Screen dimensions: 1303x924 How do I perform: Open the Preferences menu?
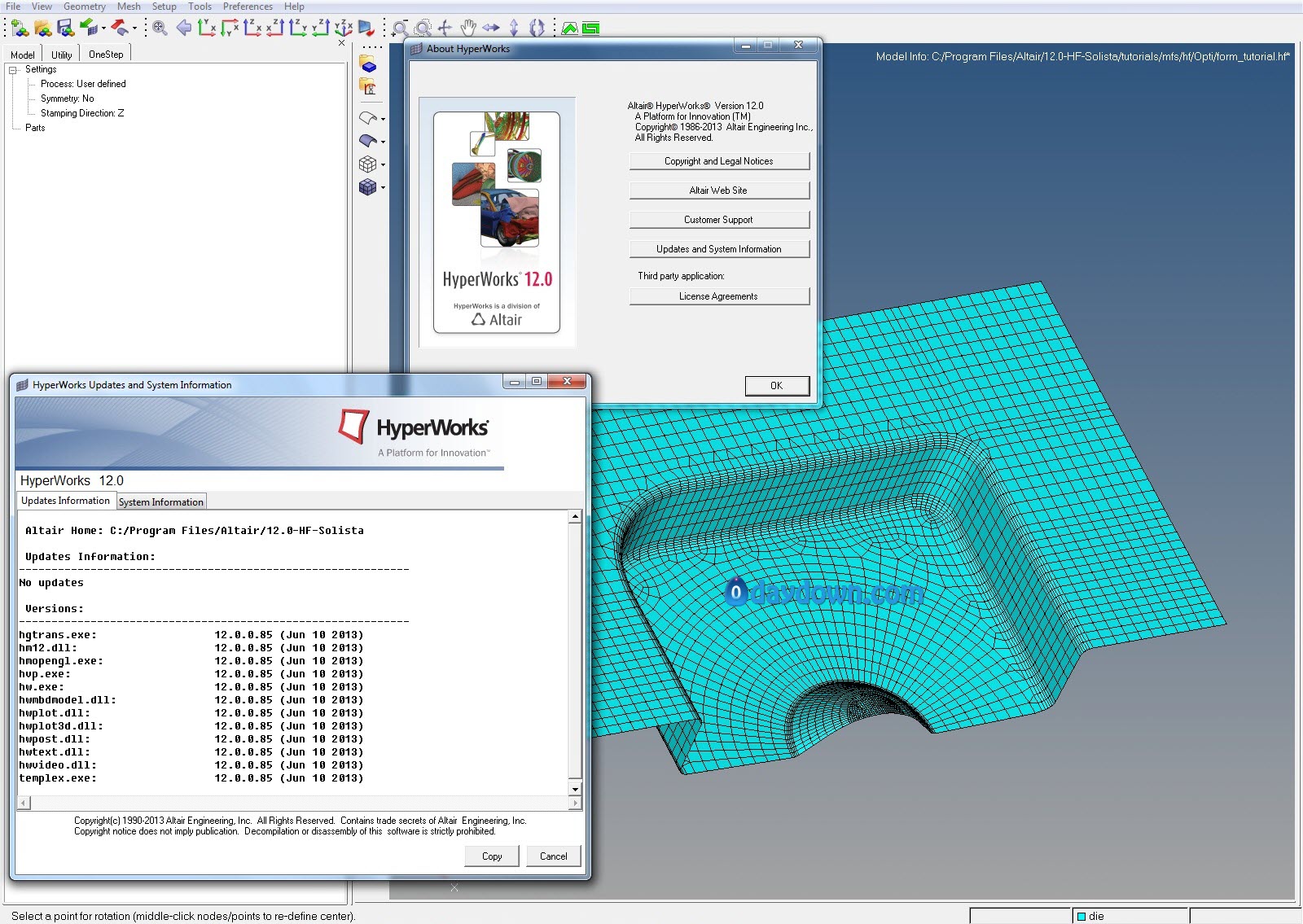pyautogui.click(x=248, y=7)
